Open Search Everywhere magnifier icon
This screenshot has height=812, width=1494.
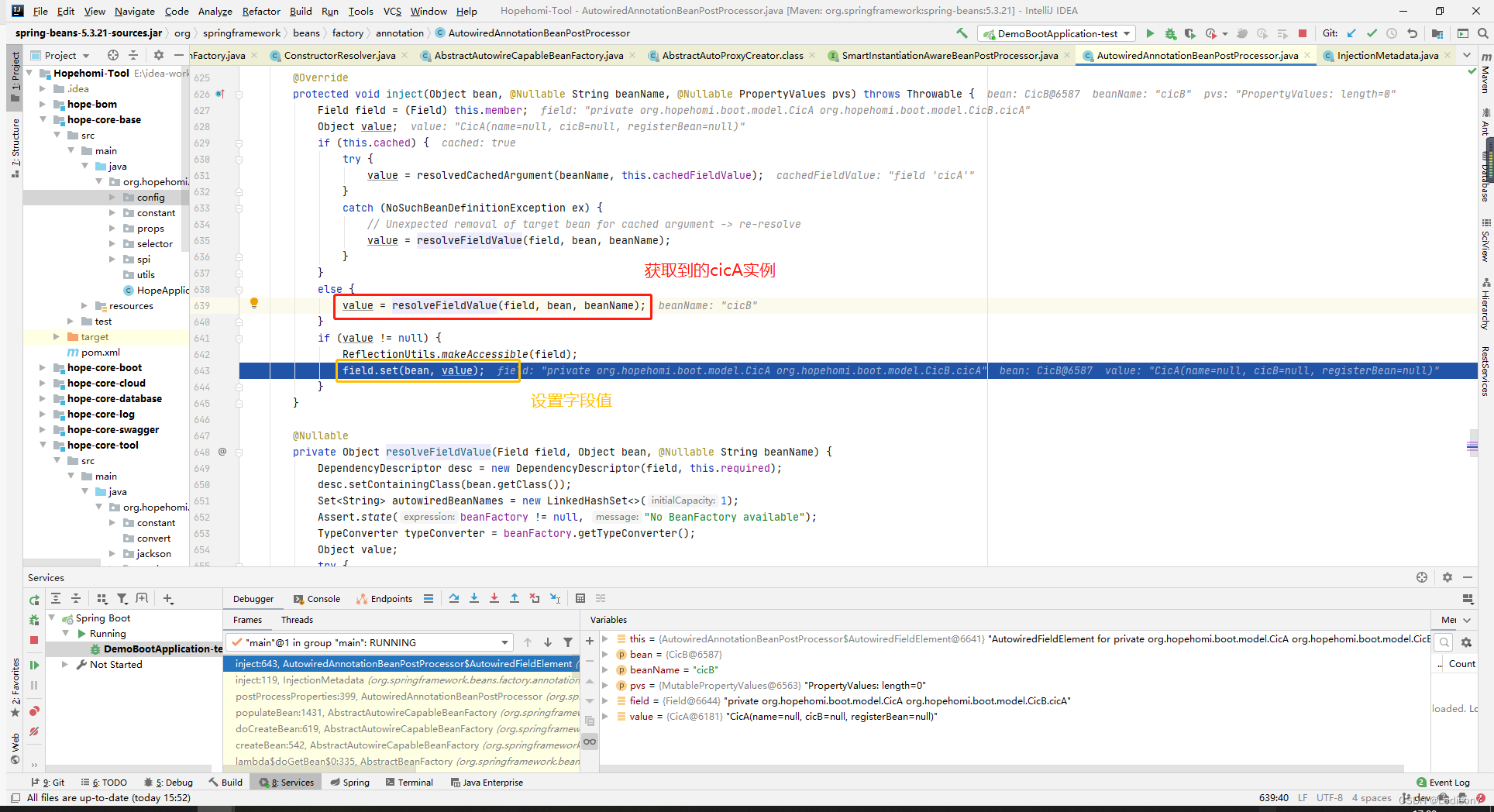[x=1482, y=33]
